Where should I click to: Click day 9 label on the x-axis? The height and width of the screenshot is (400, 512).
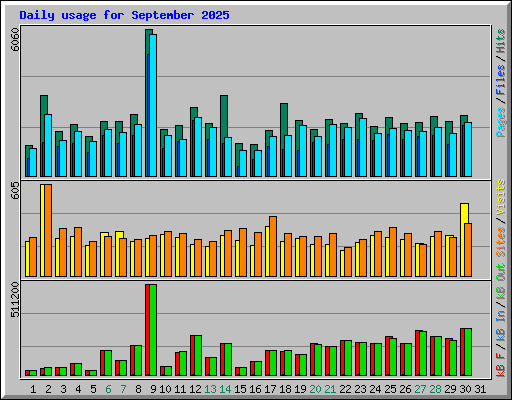coord(153,389)
